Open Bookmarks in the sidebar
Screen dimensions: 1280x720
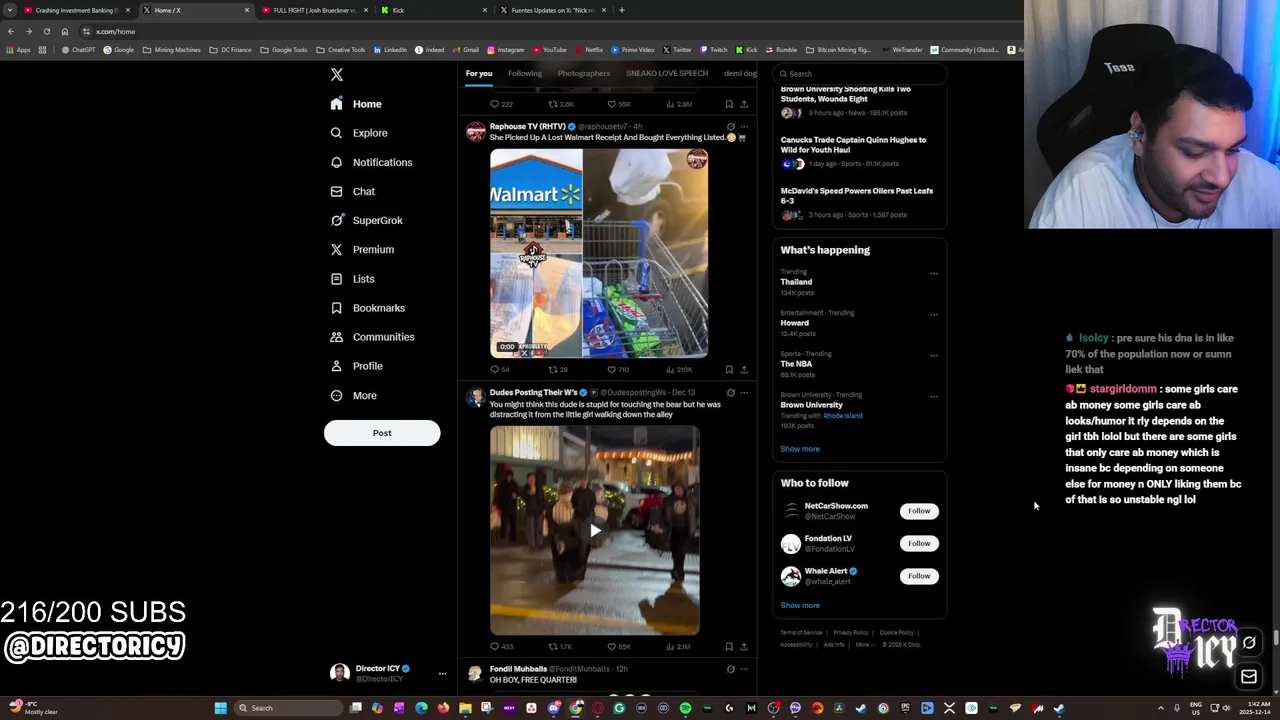click(x=367, y=308)
